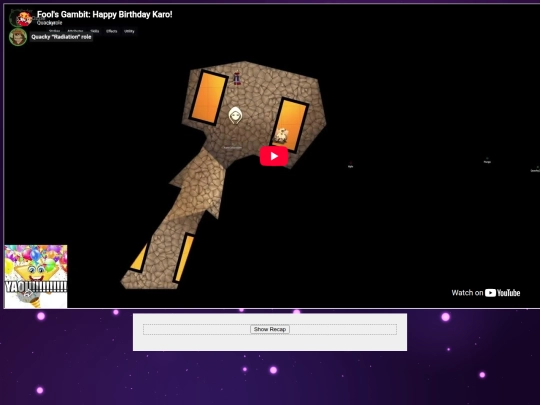This screenshot has width=540, height=405.
Task: Click the YouTube logo icon
Action: [490, 293]
